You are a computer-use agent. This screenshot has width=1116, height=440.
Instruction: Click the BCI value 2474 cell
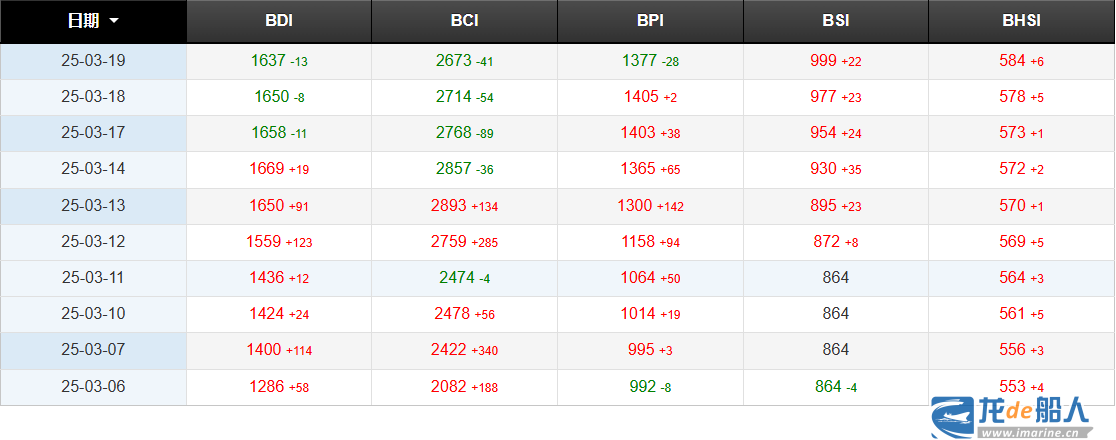coord(465,278)
